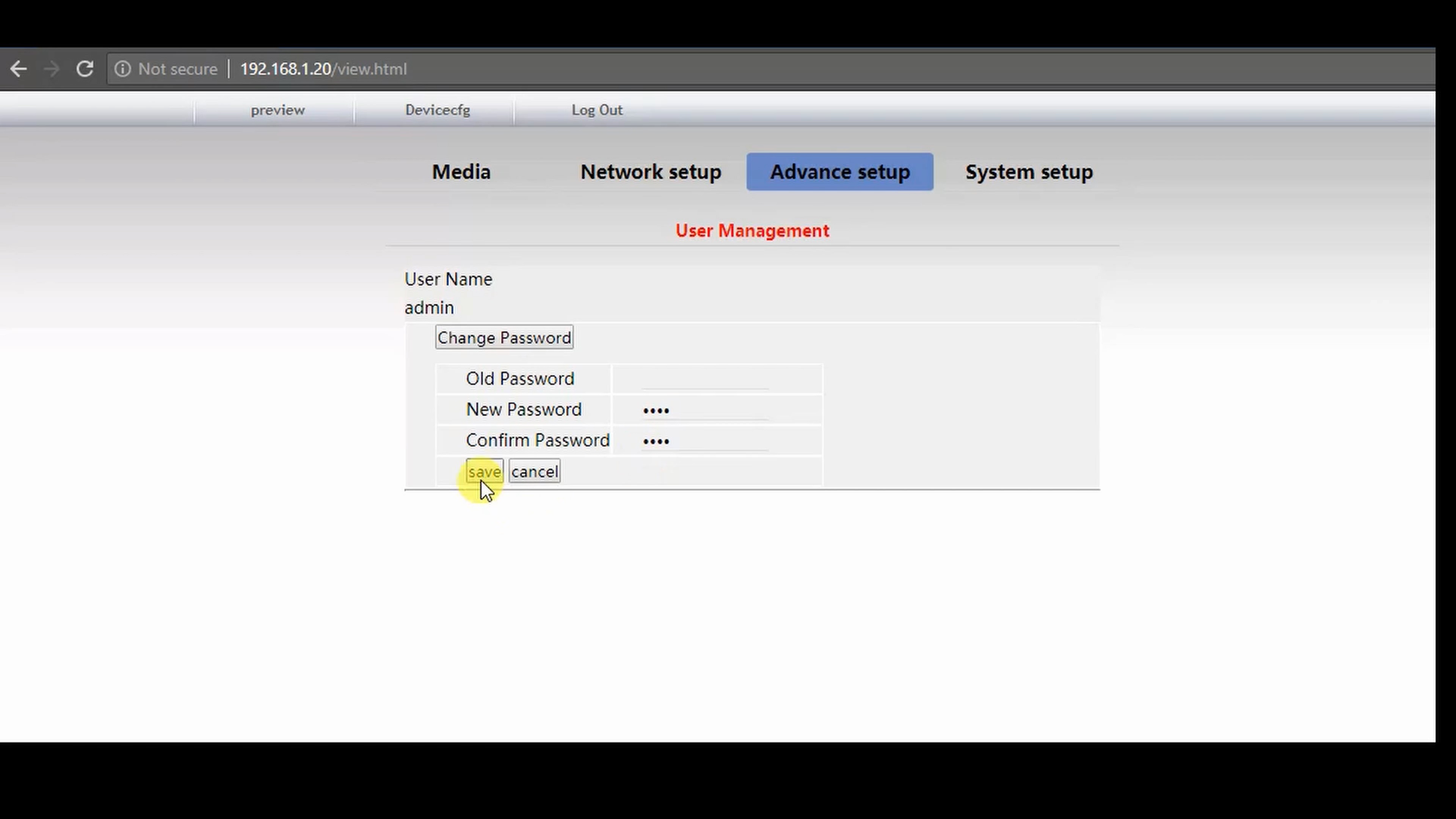Focus the Old Password field
Image resolution: width=1456 pixels, height=819 pixels.
[x=705, y=379]
